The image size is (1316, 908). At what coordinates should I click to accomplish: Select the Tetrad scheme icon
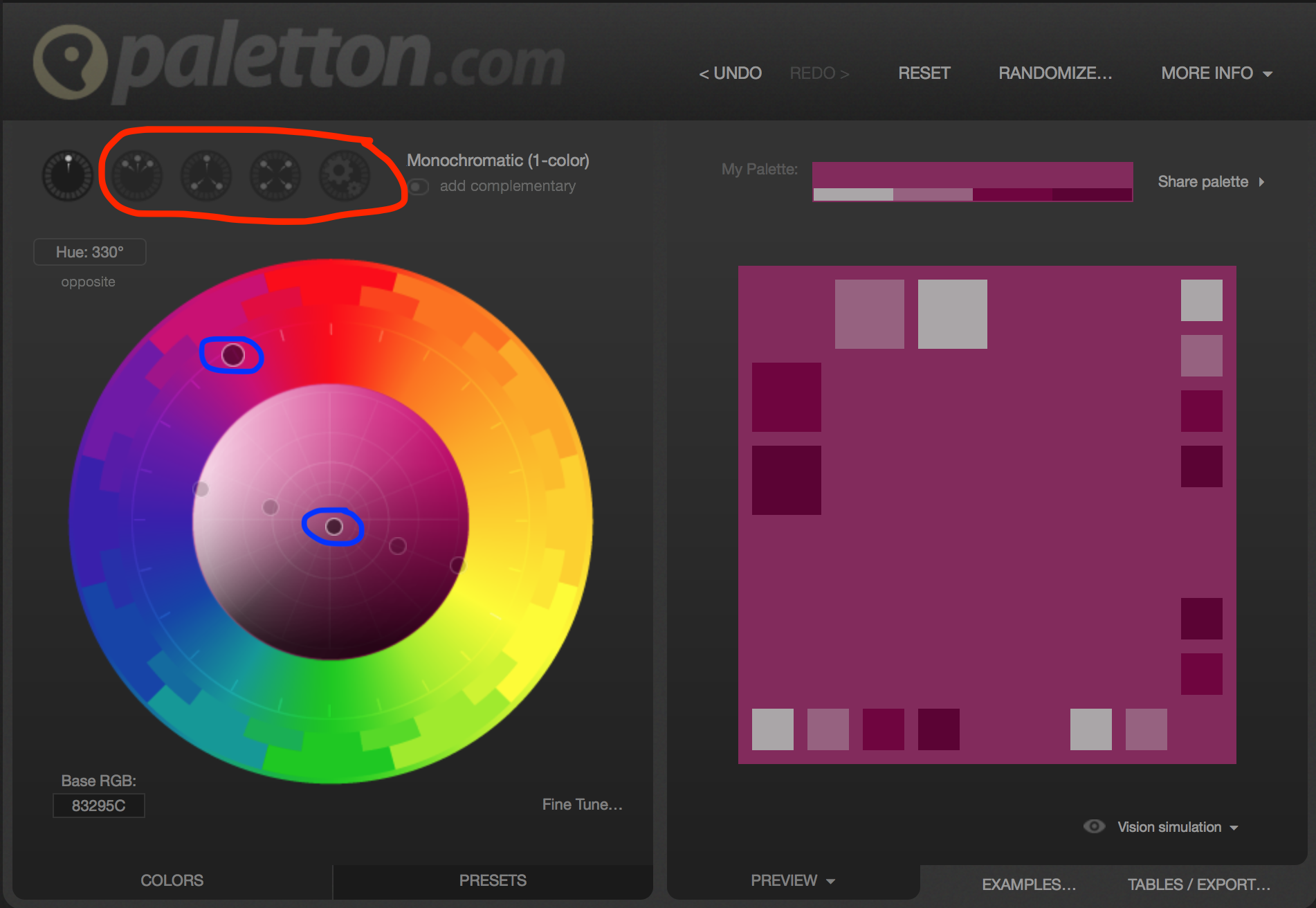click(275, 176)
